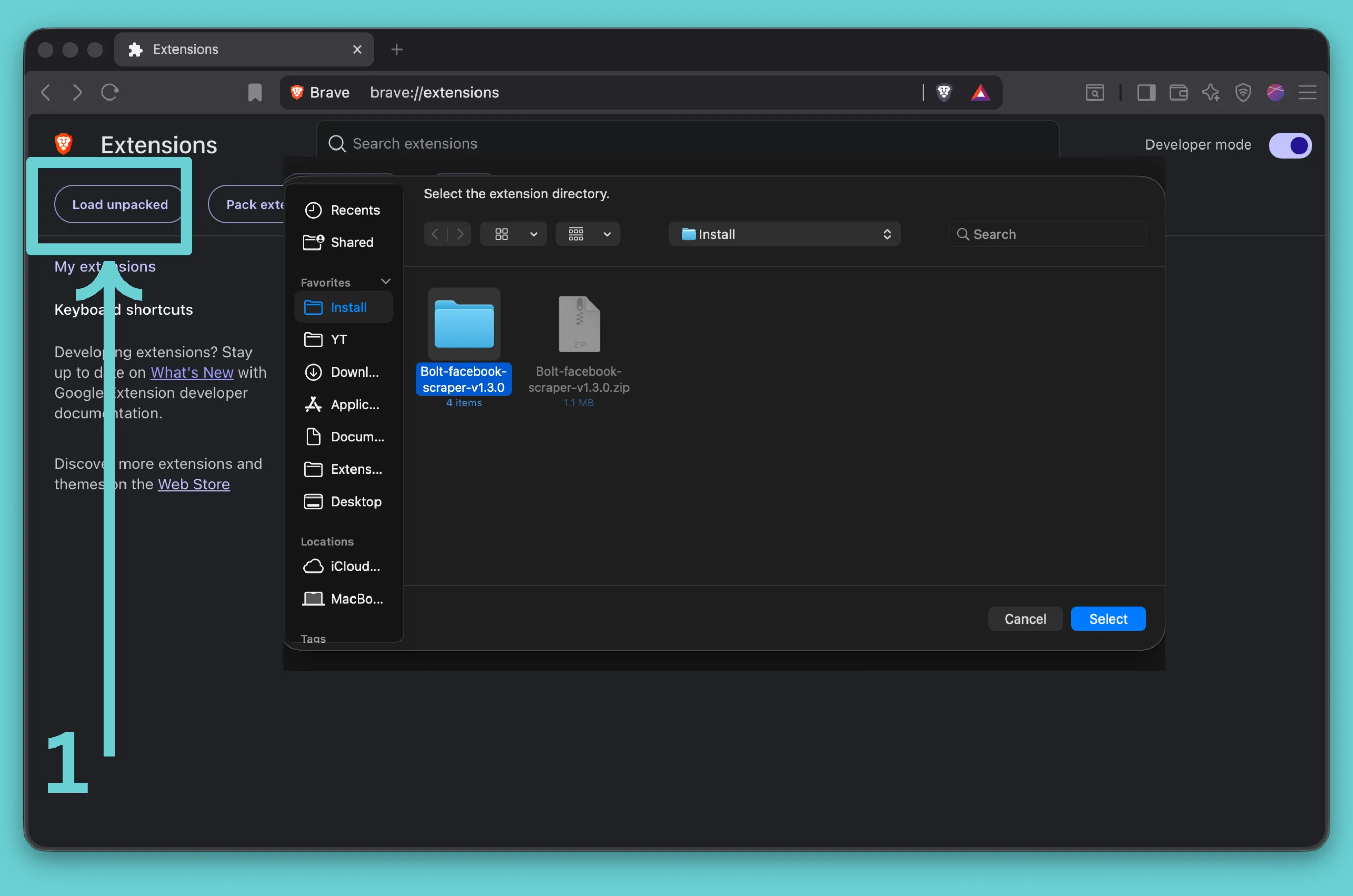1353x896 pixels.
Task: Open Desktop in the sidebar
Action: tap(343, 502)
